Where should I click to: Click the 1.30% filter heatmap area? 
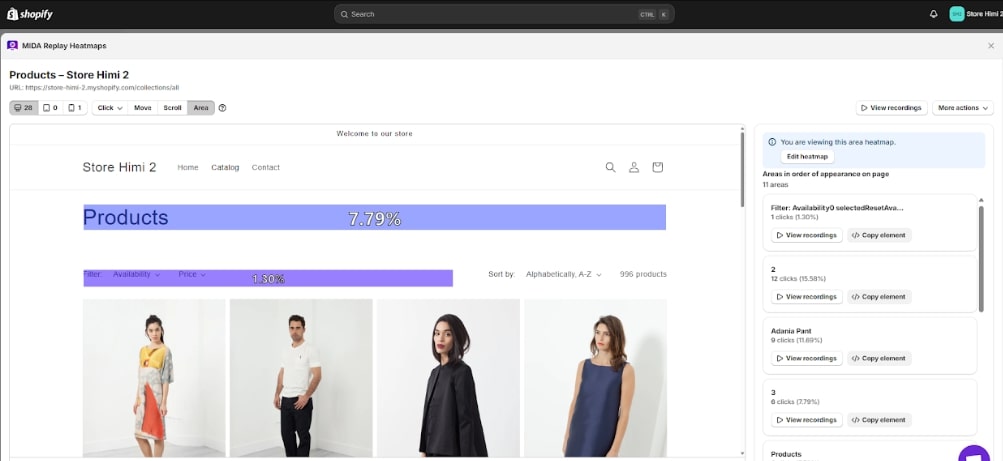(268, 278)
